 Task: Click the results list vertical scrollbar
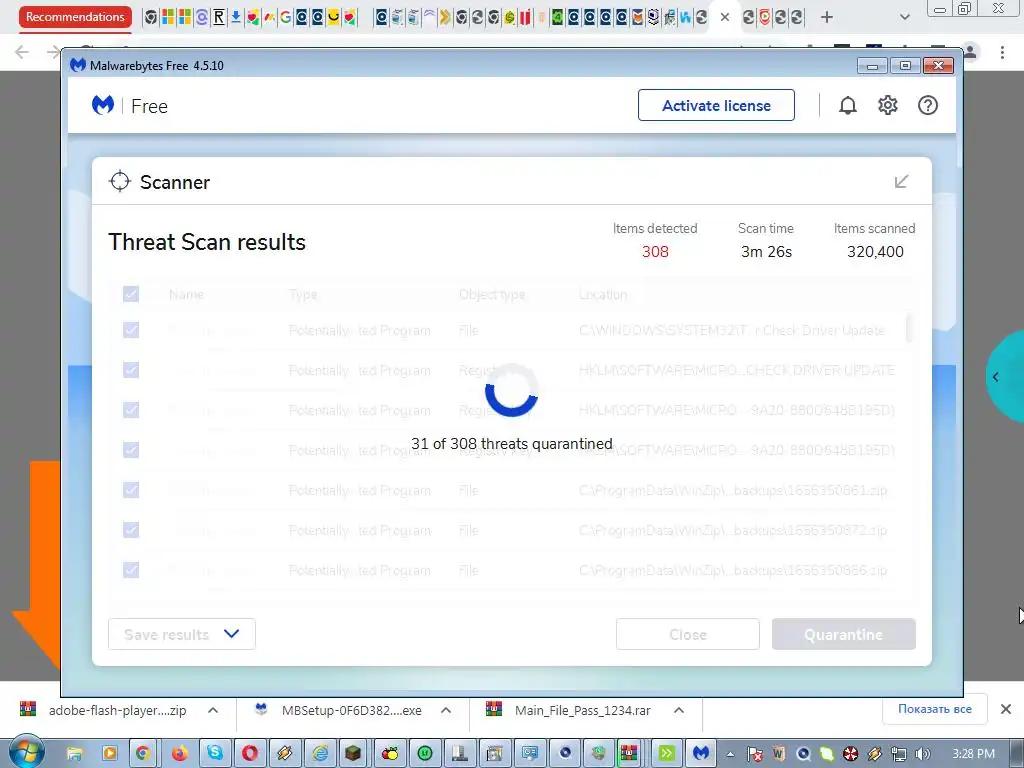(908, 328)
